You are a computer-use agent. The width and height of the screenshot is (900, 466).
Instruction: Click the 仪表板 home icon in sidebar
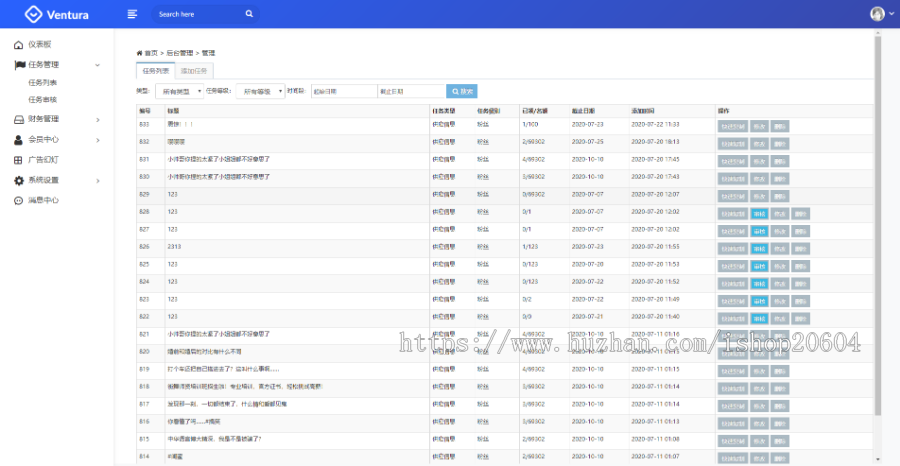pos(18,45)
